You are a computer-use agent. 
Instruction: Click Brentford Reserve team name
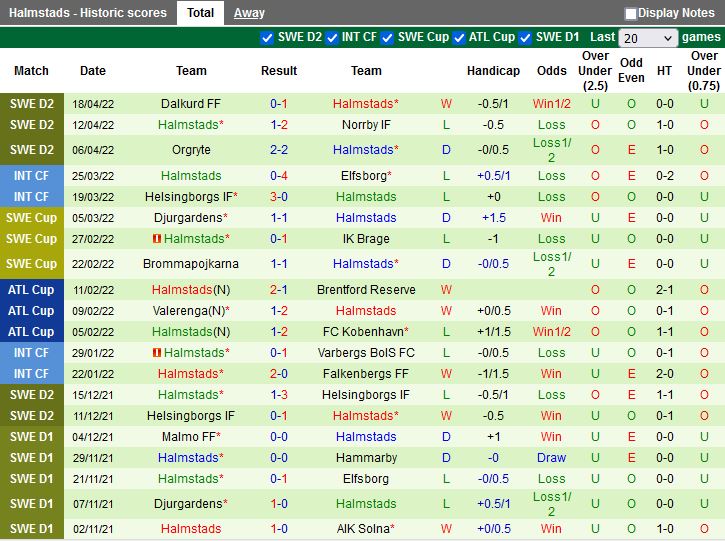click(x=366, y=289)
